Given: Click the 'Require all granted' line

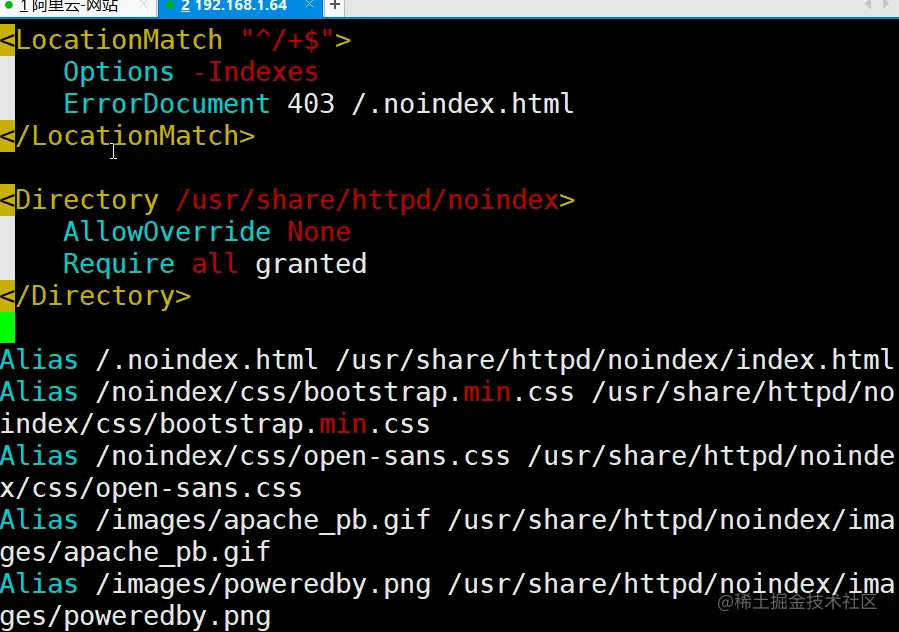Looking at the screenshot, I should (215, 264).
